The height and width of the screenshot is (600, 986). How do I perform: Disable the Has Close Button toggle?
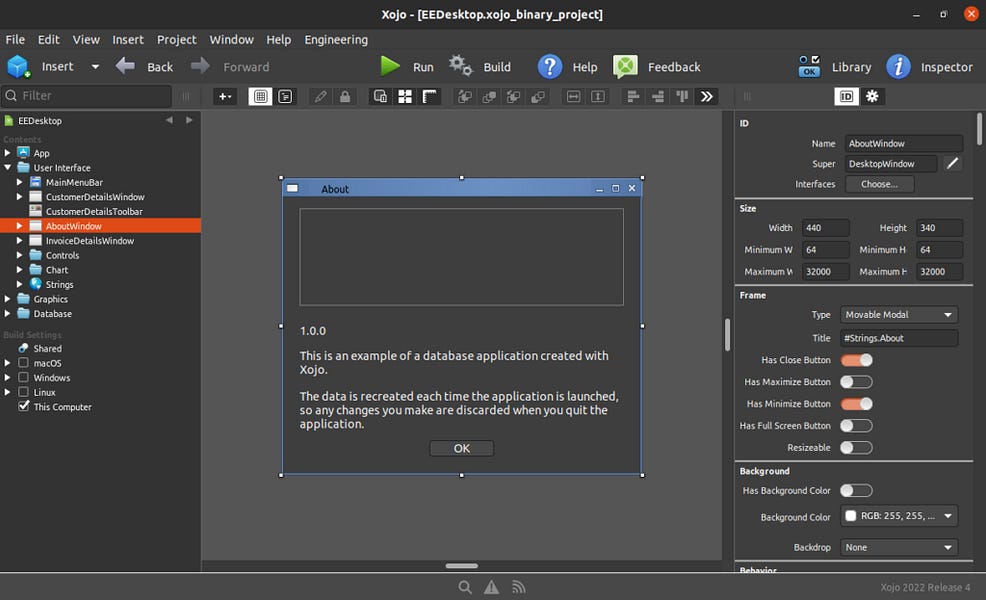click(856, 359)
